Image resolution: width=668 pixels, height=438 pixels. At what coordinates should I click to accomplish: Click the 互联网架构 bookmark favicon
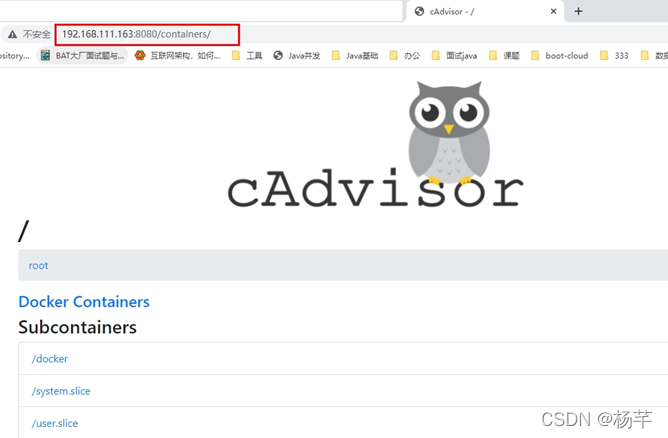click(x=140, y=55)
